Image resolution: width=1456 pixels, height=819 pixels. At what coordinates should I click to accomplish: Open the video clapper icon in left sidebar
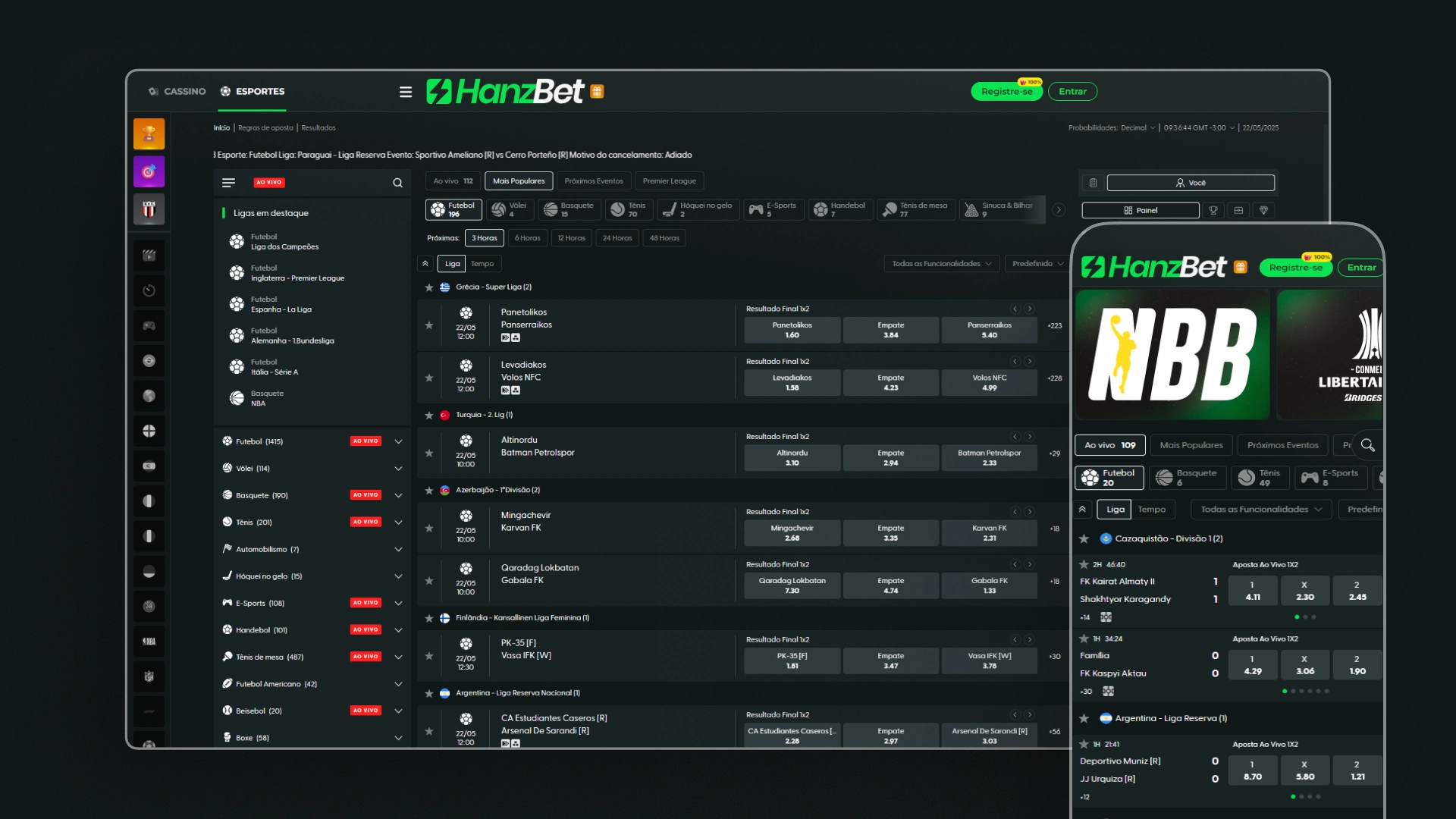pyautogui.click(x=149, y=256)
